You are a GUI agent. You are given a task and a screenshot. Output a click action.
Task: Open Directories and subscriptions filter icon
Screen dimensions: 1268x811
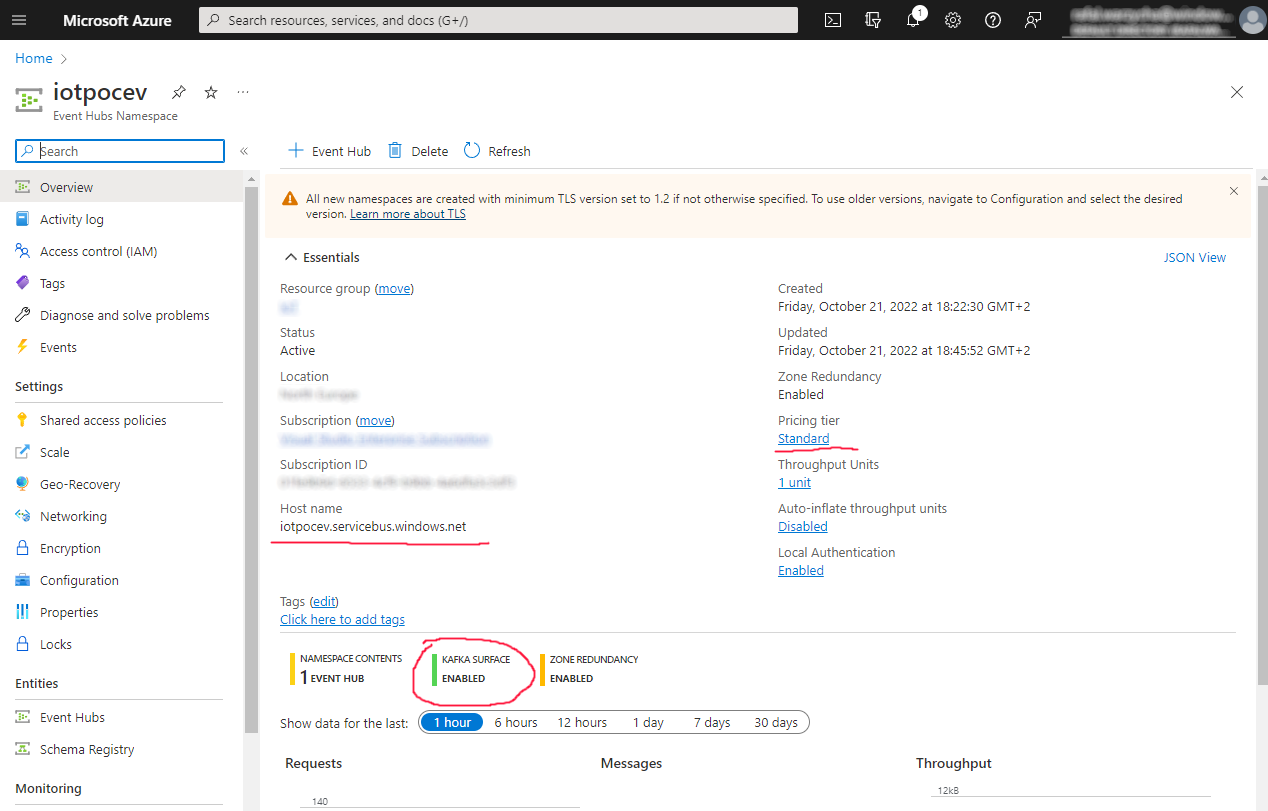pos(873,20)
